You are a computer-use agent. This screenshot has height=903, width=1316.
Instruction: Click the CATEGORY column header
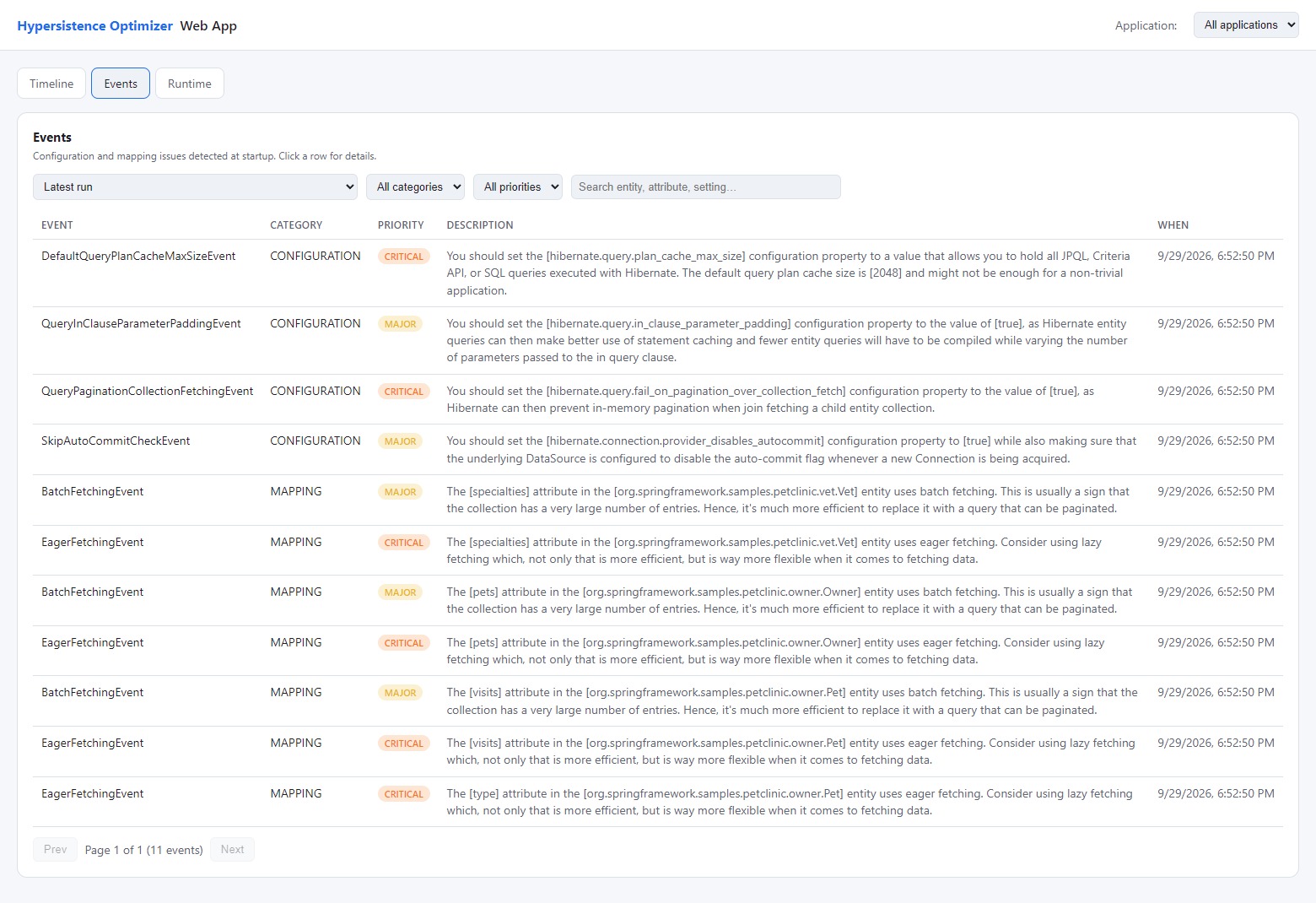[x=296, y=225]
